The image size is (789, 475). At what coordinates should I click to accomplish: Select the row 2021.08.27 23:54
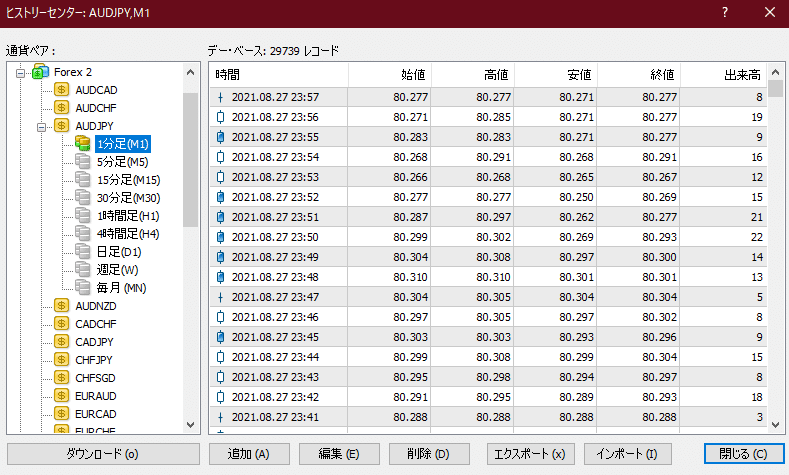tap(488, 157)
